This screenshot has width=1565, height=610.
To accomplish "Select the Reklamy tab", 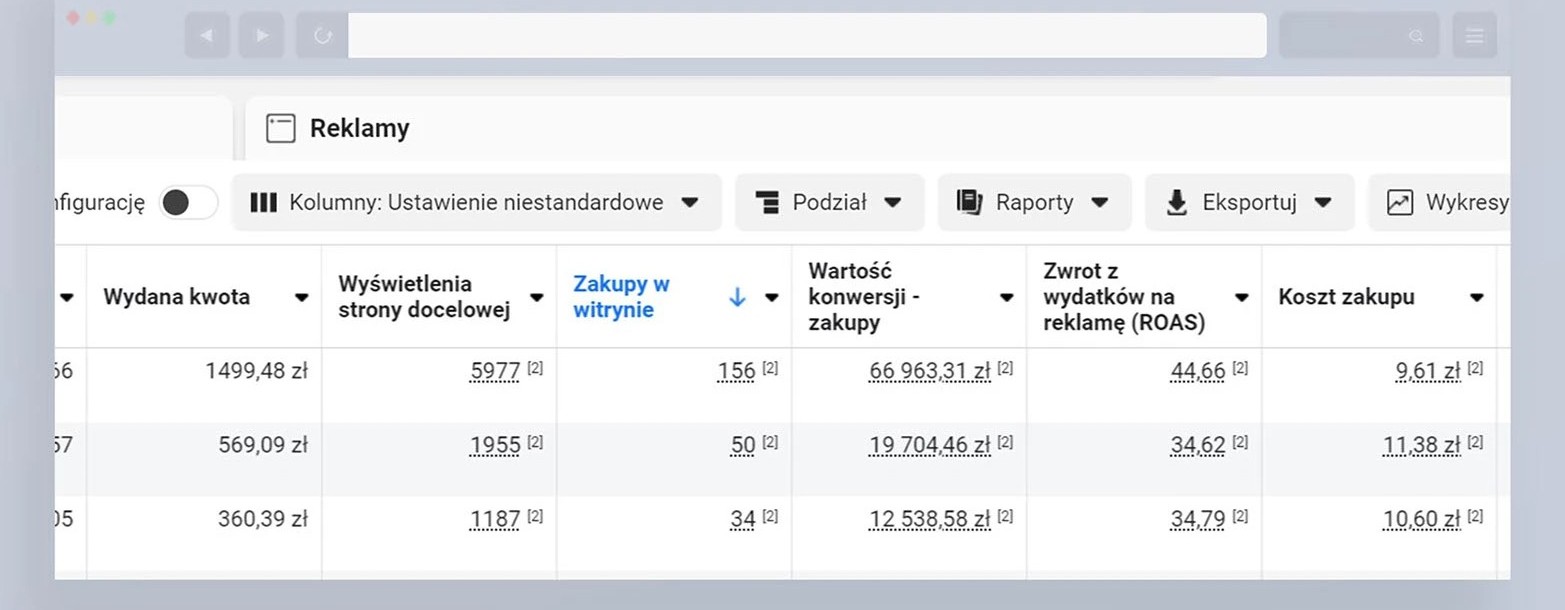I will (x=359, y=128).
